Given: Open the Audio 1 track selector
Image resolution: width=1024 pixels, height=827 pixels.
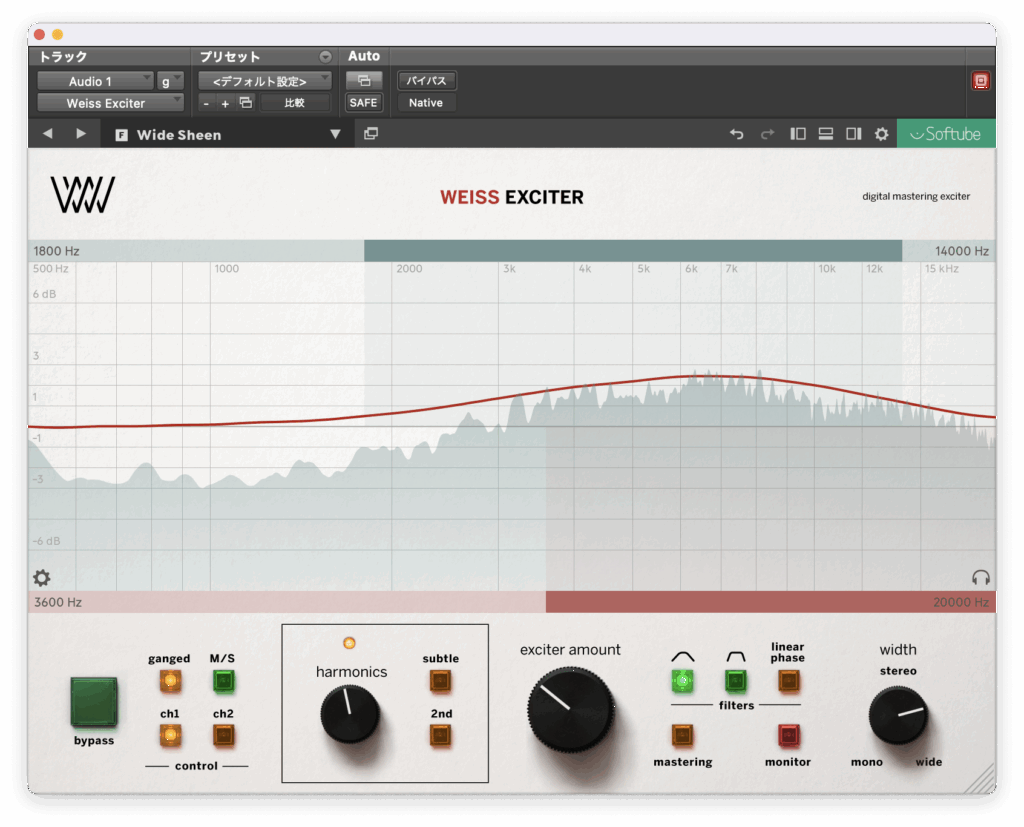Looking at the screenshot, I should point(95,81).
